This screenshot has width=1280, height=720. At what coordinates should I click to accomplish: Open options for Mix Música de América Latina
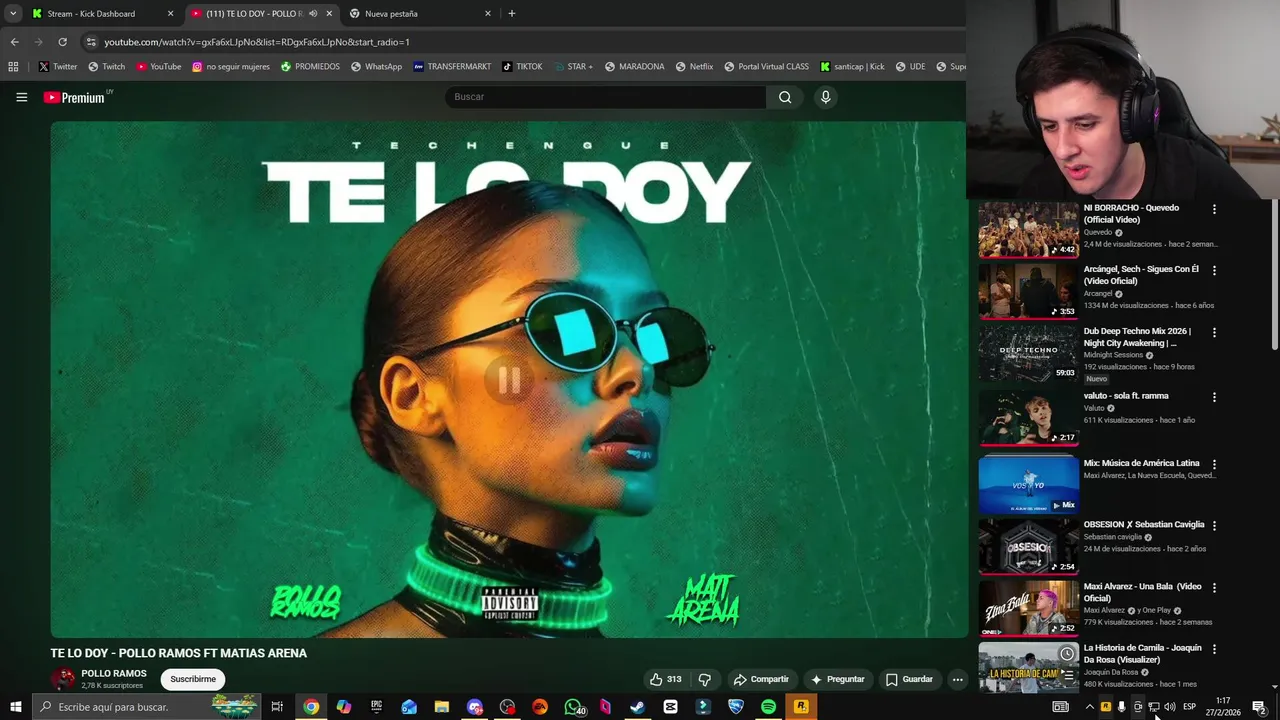pyautogui.click(x=1214, y=464)
